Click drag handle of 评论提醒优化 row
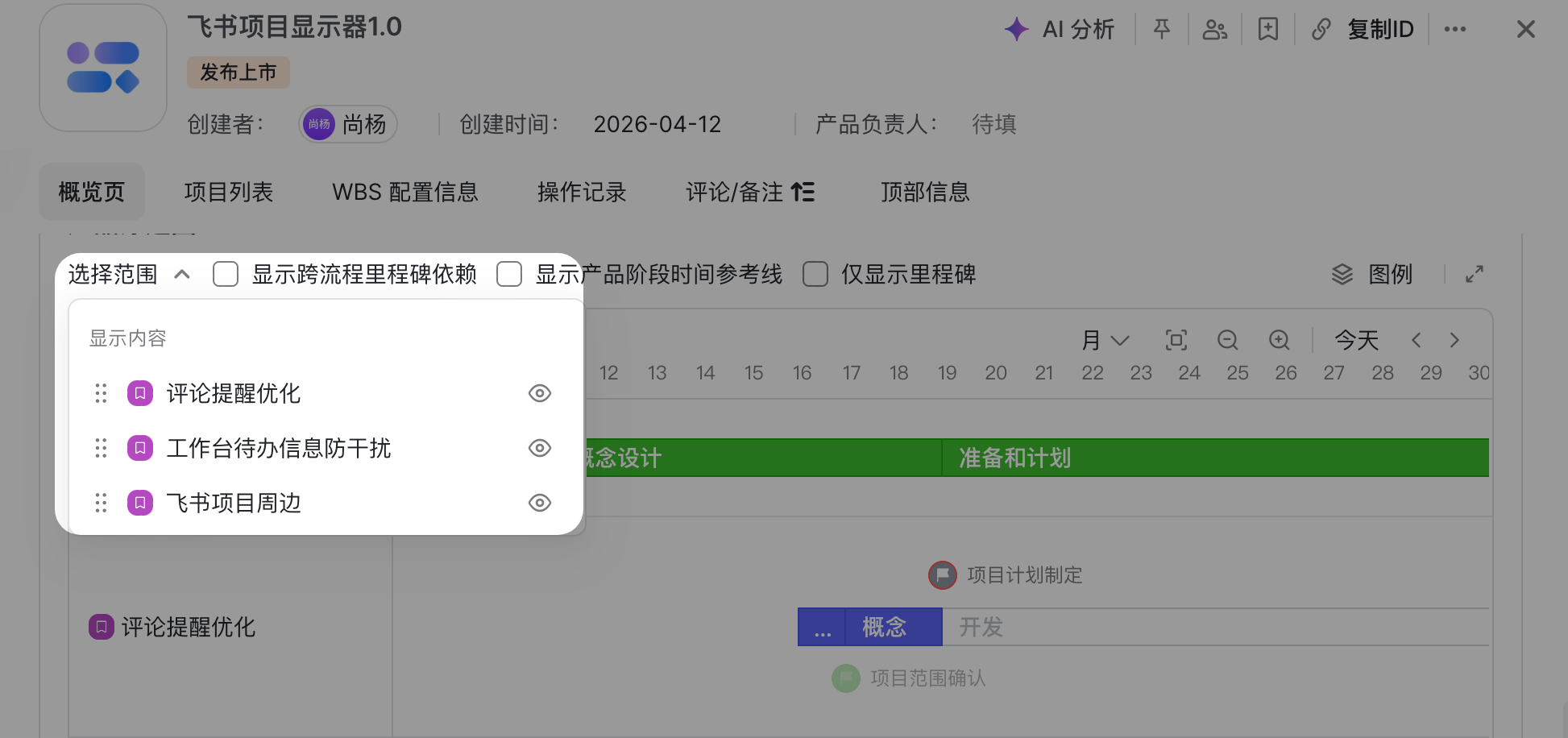Screen dimensions: 1568x738 [x=101, y=393]
